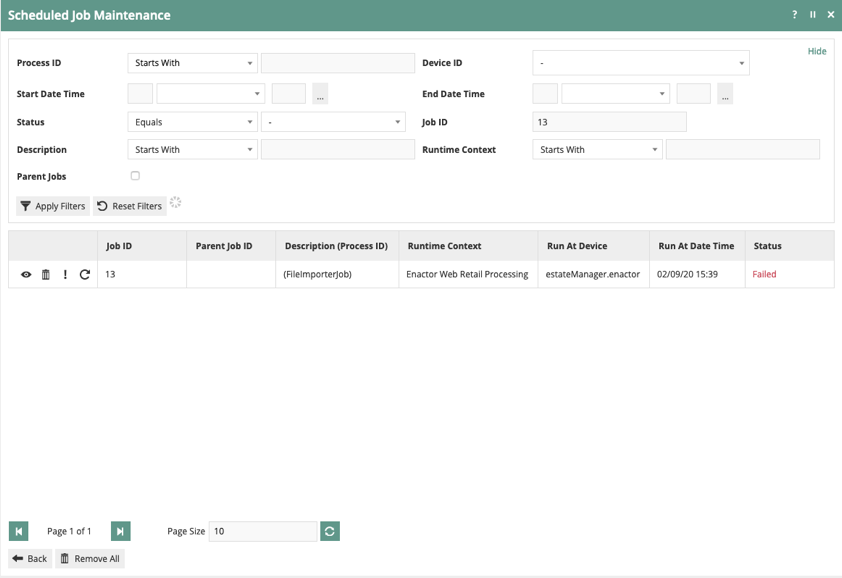Refresh the list with the page size button

pos(330,531)
